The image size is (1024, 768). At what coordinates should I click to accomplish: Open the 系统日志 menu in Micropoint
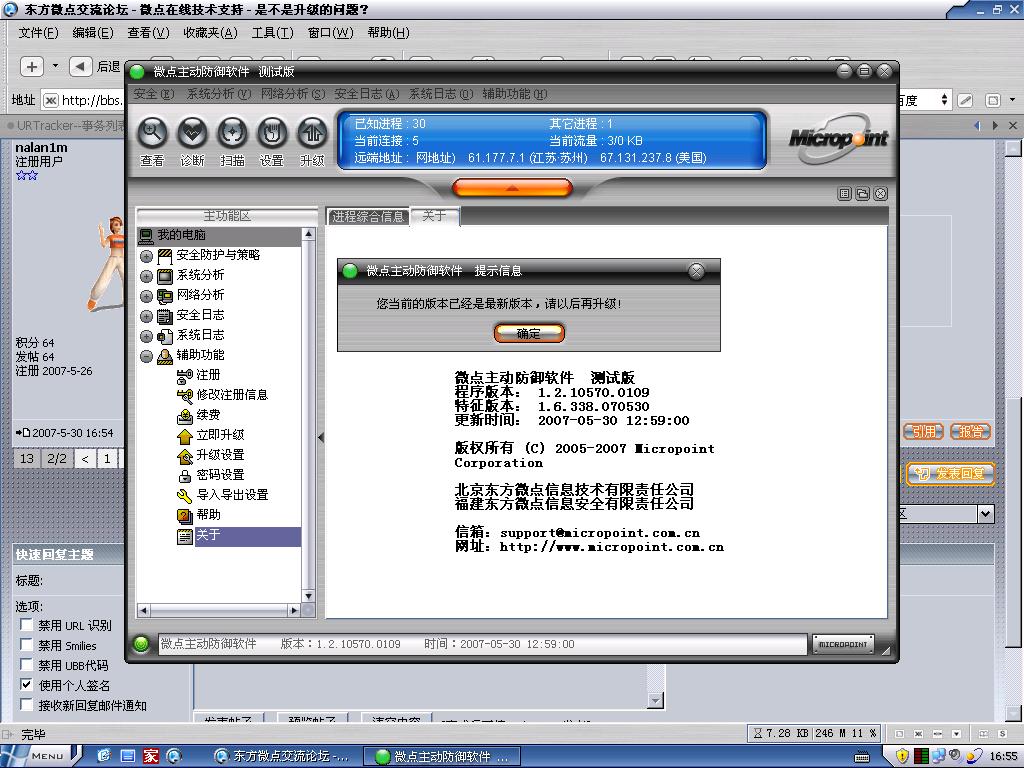point(441,94)
